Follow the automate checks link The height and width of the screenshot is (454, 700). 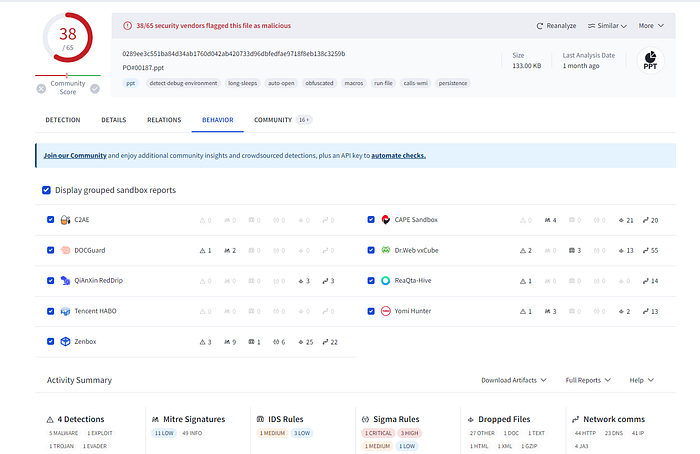pyautogui.click(x=398, y=156)
